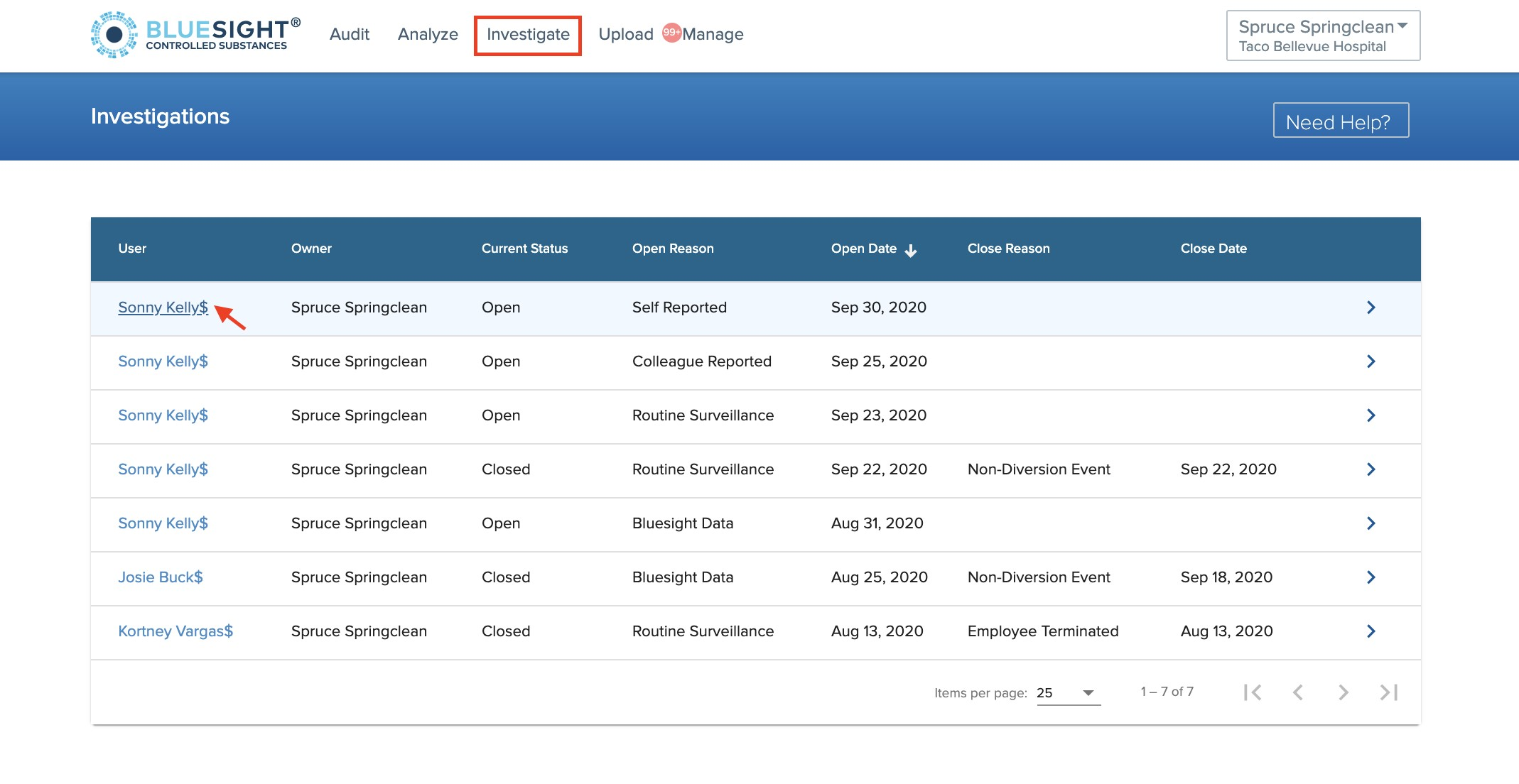This screenshot has width=1519, height=784.
Task: Open the Josie Buck$ user link
Action: point(161,577)
